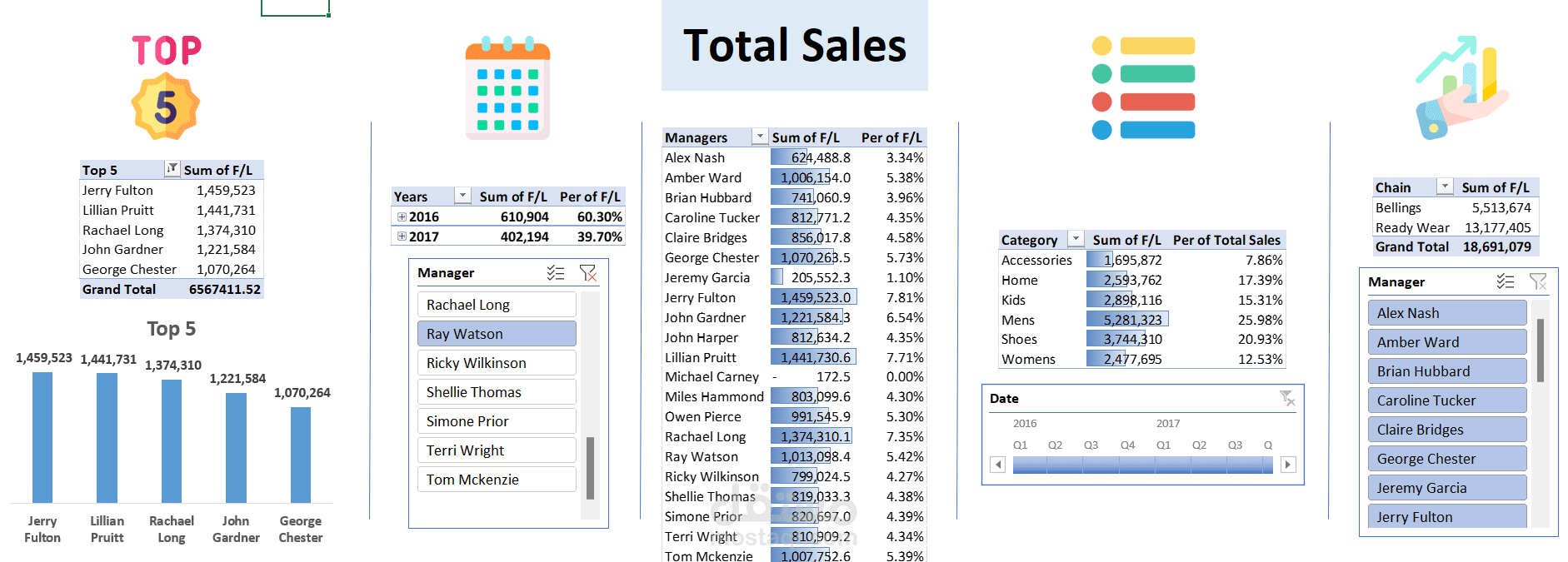The image size is (1568, 562).
Task: Expand the 2016 year row
Action: 402,216
